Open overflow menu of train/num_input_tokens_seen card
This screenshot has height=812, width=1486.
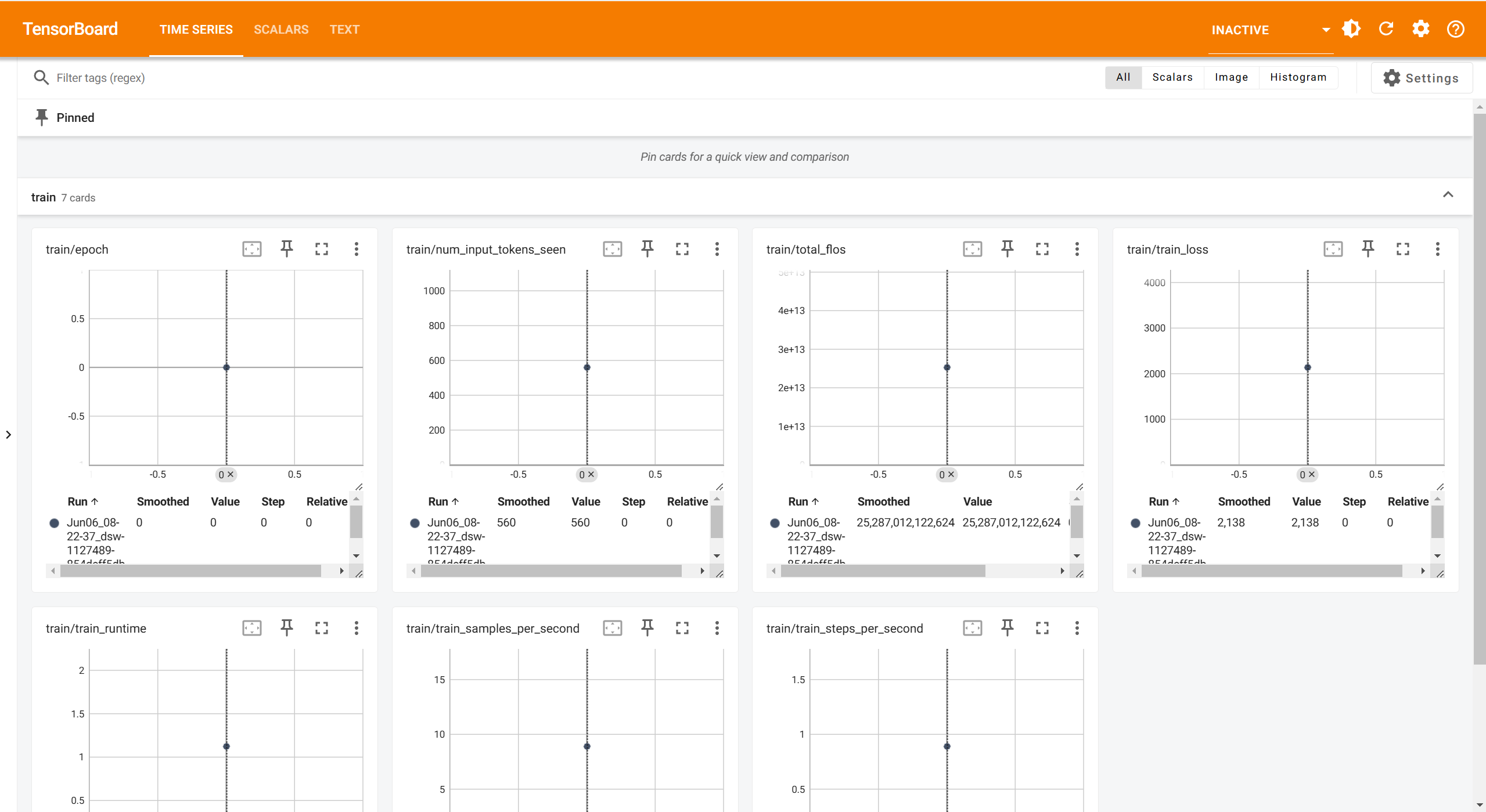coord(717,249)
